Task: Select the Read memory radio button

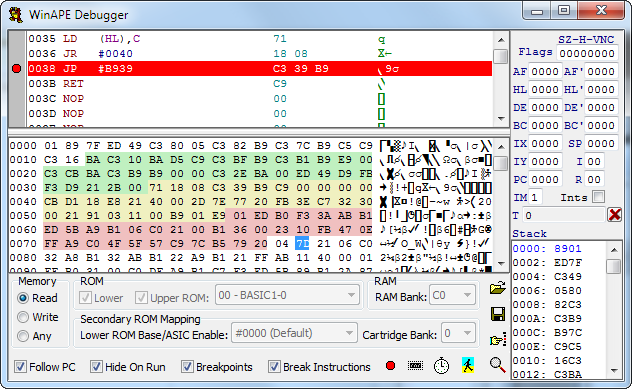Action: coord(23,298)
